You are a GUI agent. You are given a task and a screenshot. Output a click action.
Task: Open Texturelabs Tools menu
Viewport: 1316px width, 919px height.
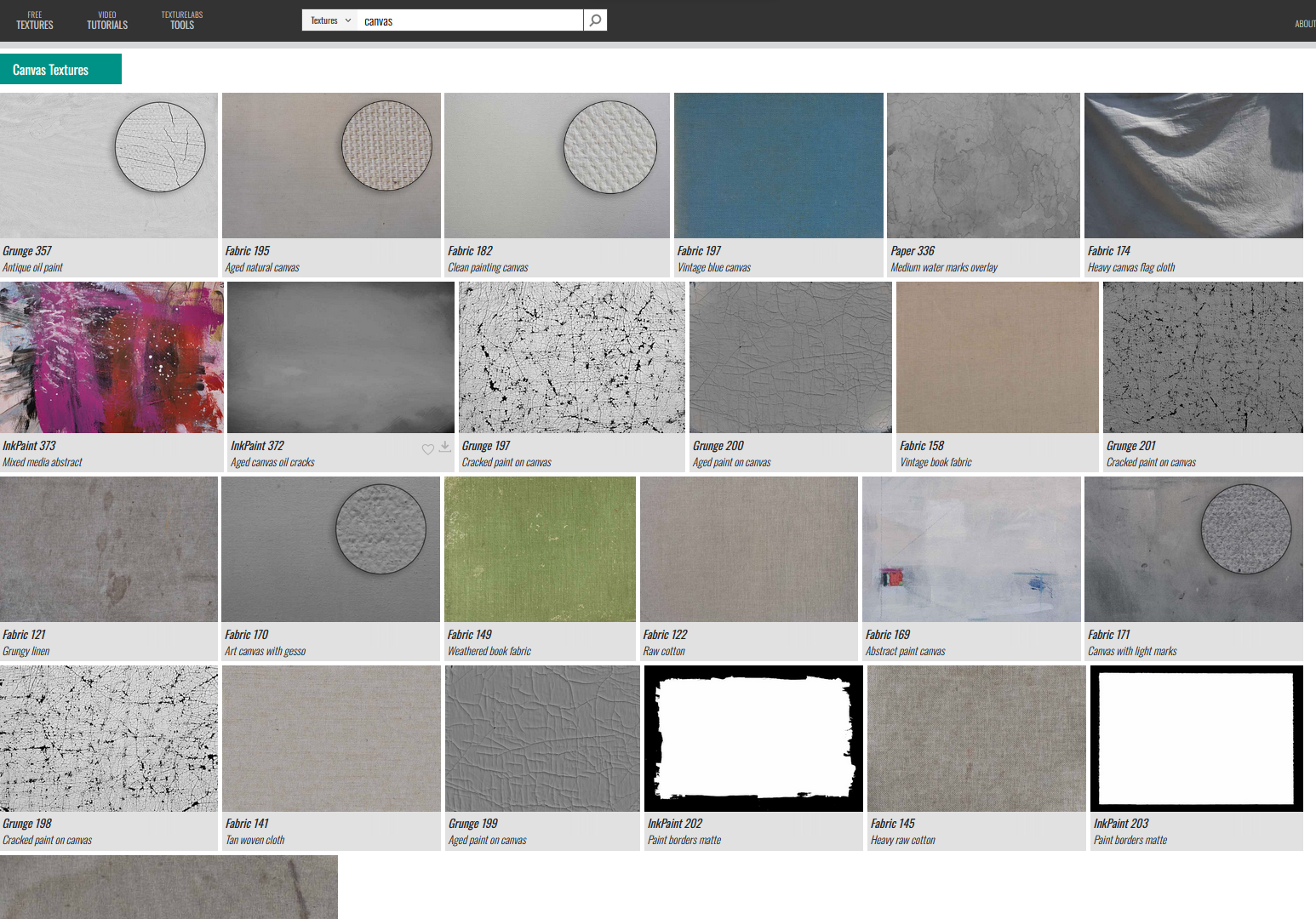point(182,20)
